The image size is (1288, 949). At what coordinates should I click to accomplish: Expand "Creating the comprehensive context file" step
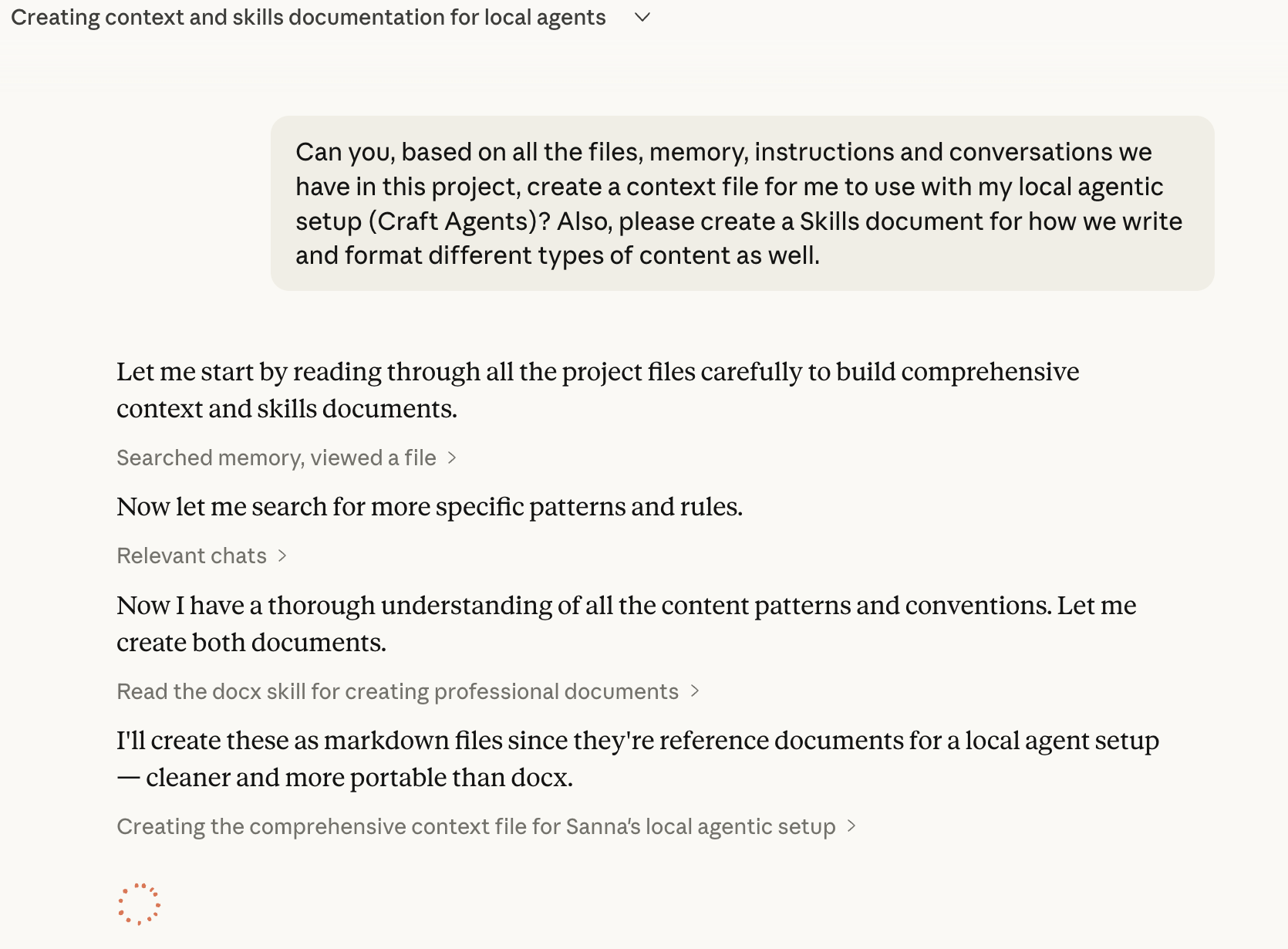(x=476, y=827)
